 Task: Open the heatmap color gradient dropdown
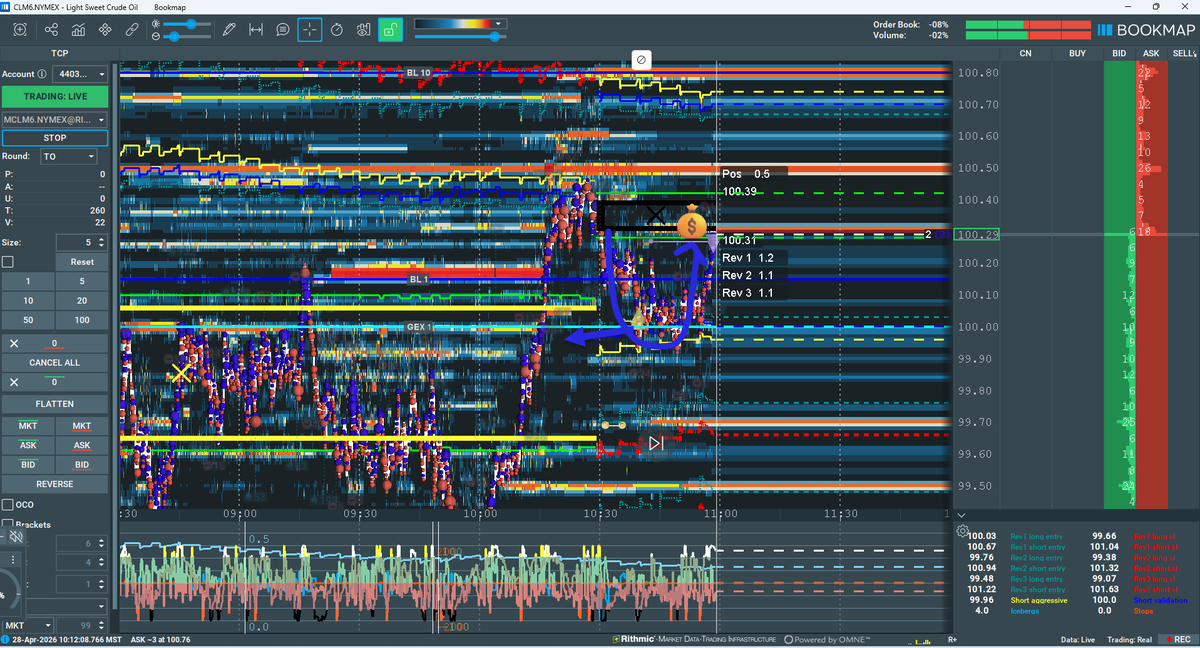[461, 23]
